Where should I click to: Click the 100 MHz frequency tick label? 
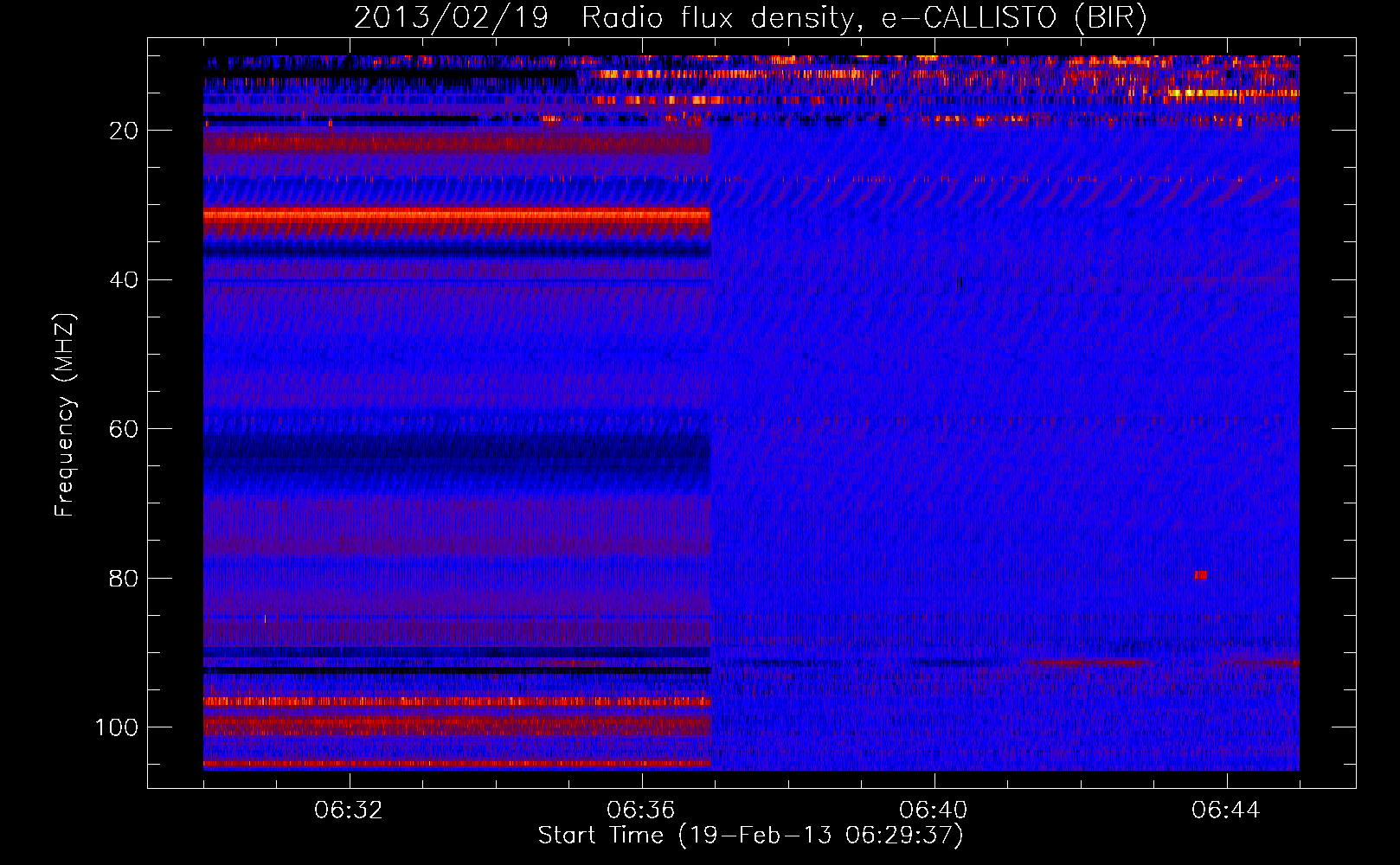click(117, 727)
